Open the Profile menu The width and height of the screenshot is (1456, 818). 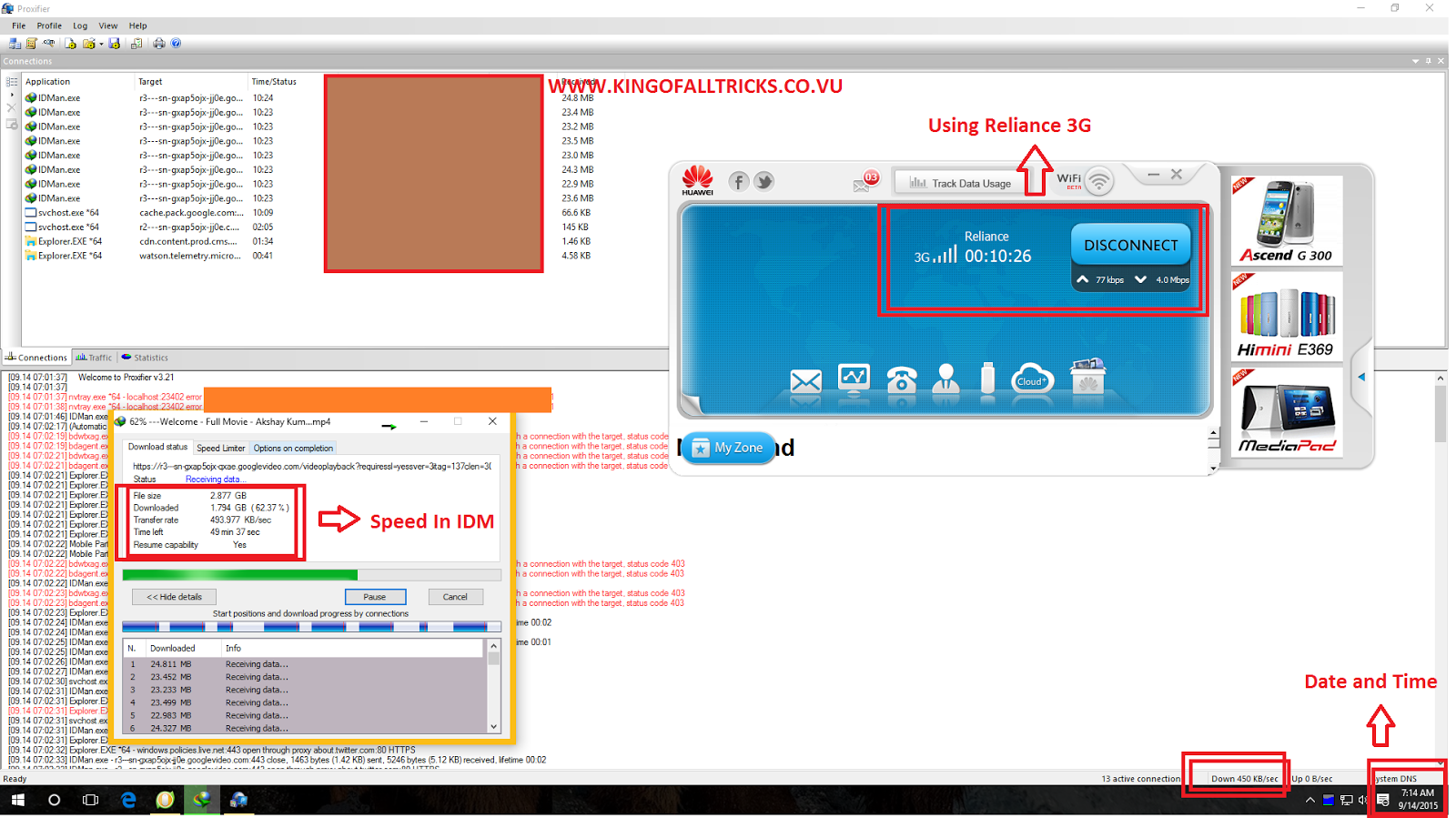49,25
